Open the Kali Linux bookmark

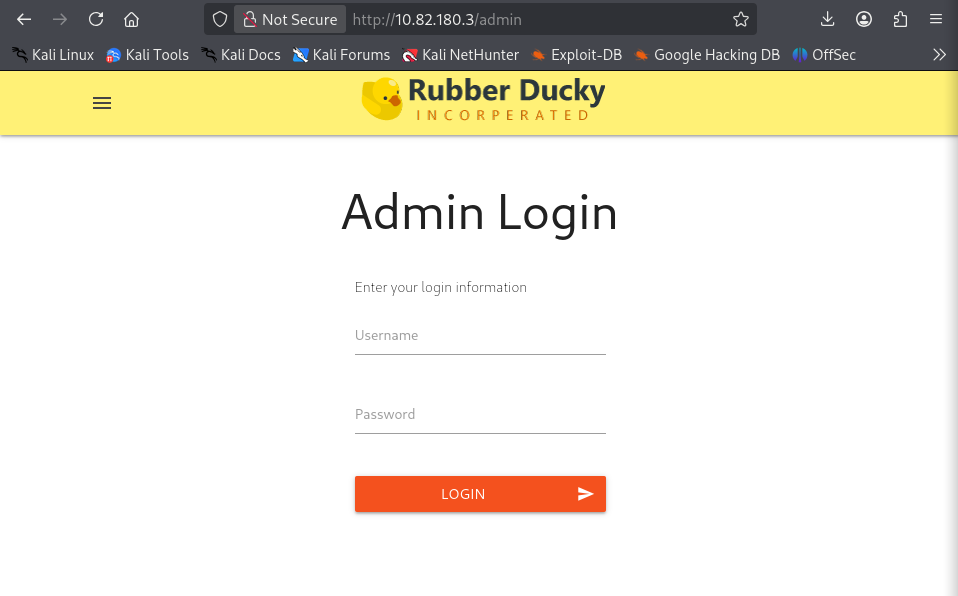[53, 55]
